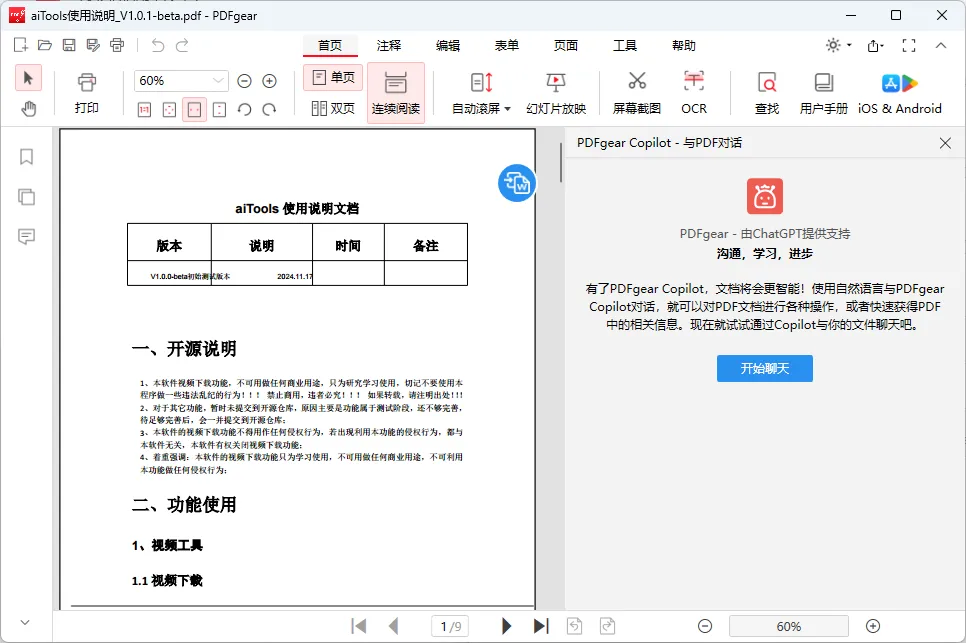Click the Convert to Word floating icon
The width and height of the screenshot is (966, 643).
pos(517,182)
